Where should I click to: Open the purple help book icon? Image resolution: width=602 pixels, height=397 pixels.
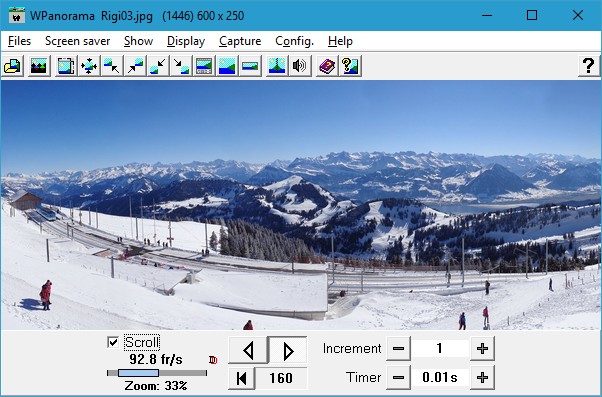tap(327, 66)
